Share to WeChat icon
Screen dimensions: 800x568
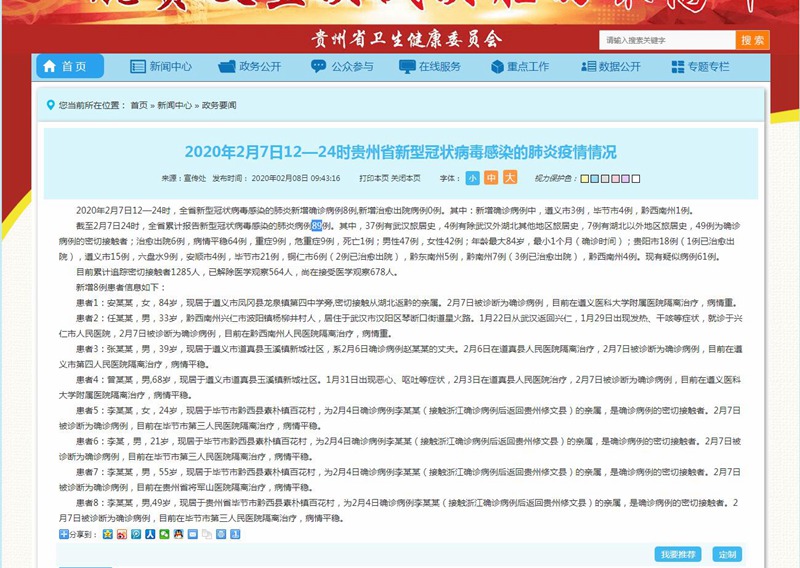(164, 534)
